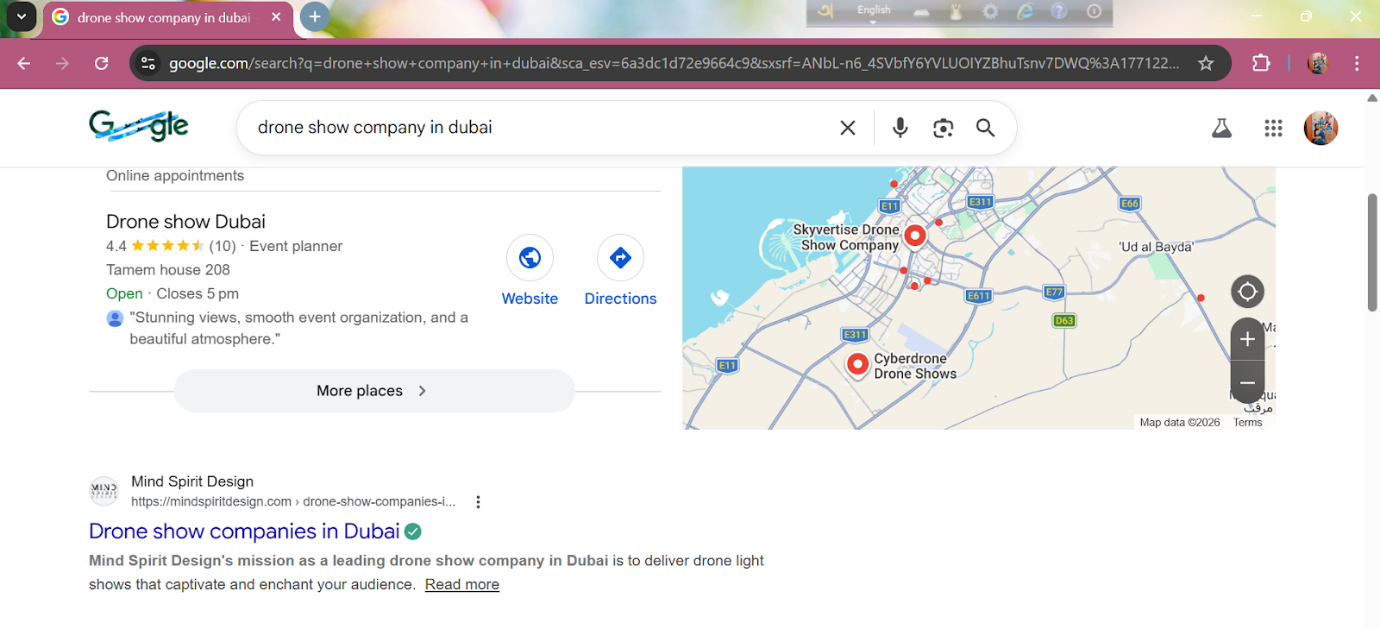
Task: Expand the More places list
Action: 374,391
